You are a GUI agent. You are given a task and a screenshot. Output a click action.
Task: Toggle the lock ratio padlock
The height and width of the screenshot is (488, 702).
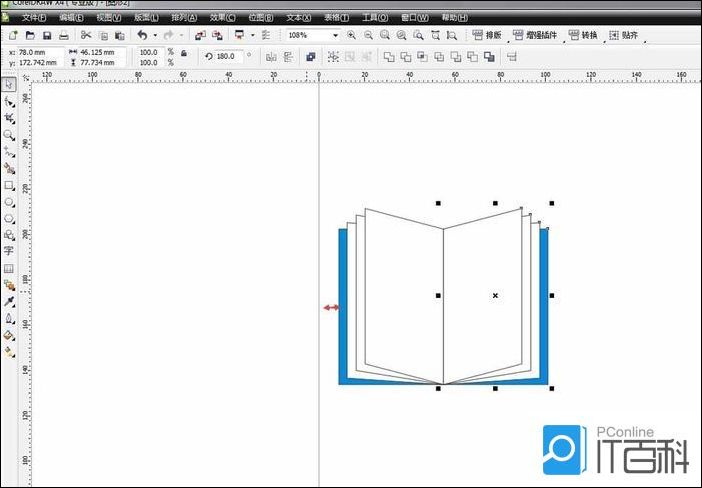coord(184,53)
